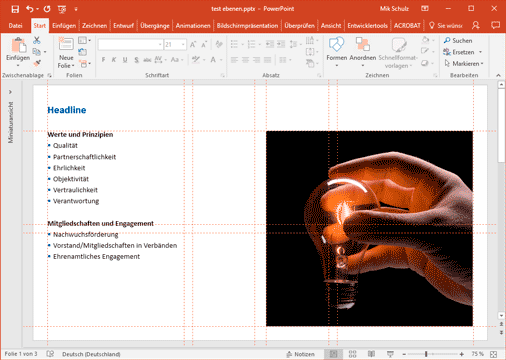
Task: Apply numbered list formatting
Action: 251,44
